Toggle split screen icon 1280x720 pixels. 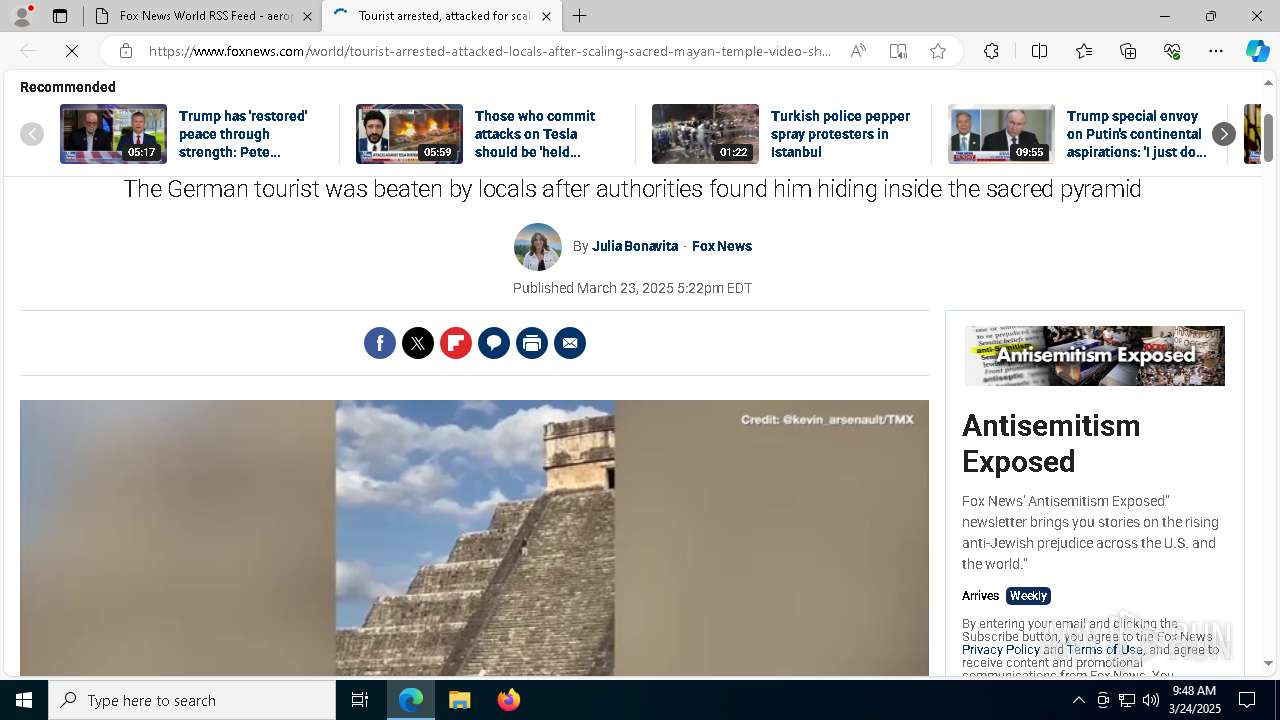(x=1039, y=51)
